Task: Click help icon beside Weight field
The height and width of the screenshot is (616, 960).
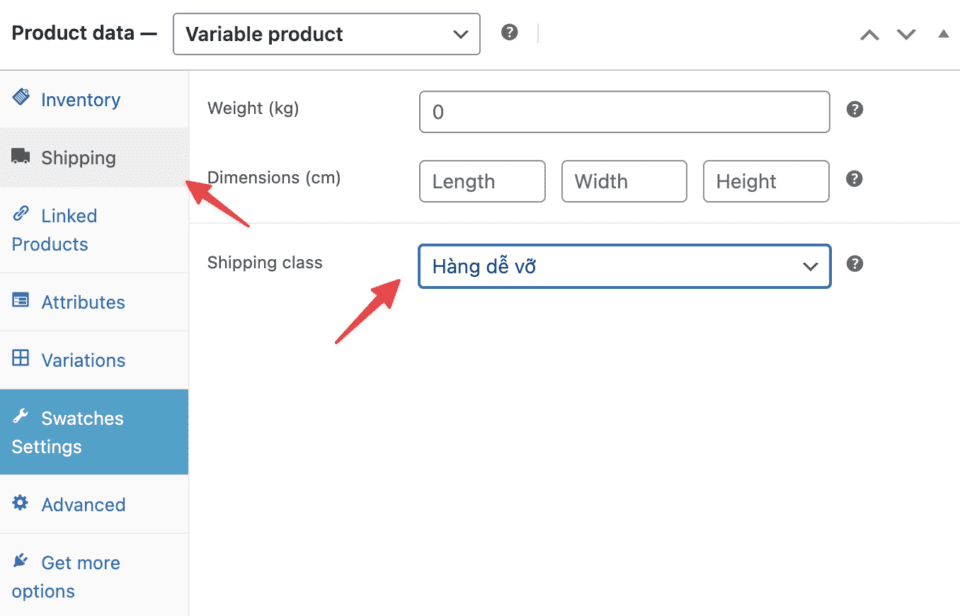Action: coord(854,110)
